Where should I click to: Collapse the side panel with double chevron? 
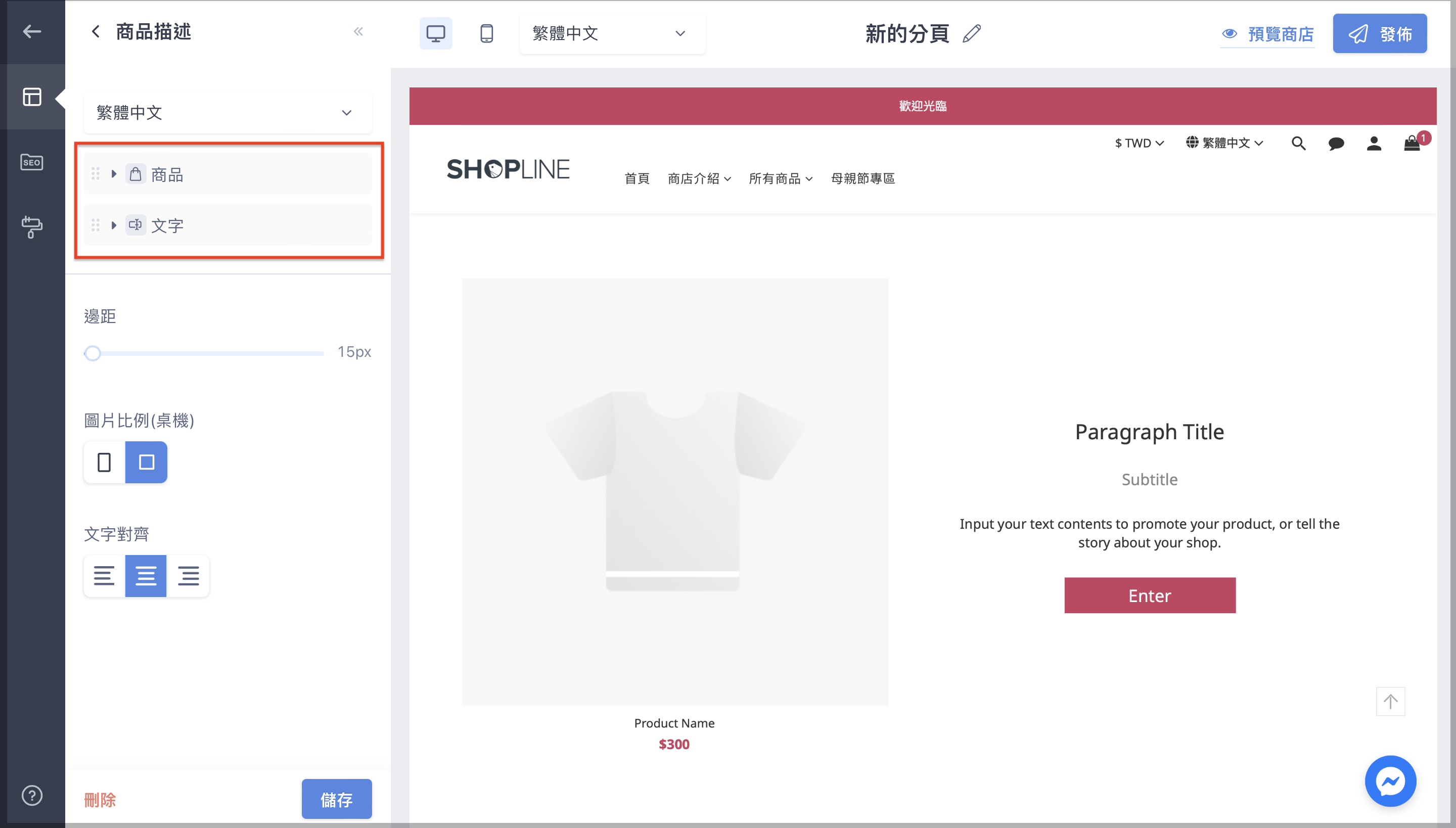[x=358, y=32]
